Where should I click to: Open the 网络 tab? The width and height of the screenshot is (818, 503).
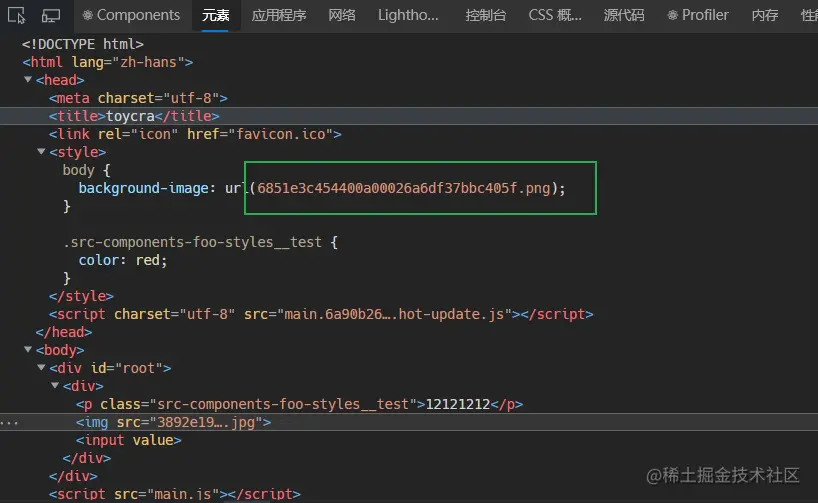(x=342, y=15)
